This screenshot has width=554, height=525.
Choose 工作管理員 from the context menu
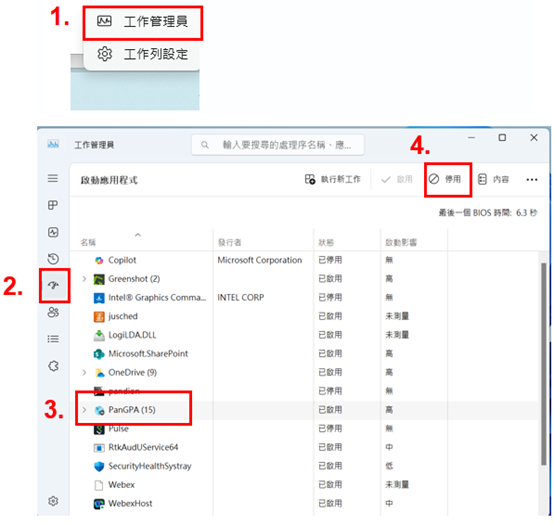coord(143,22)
